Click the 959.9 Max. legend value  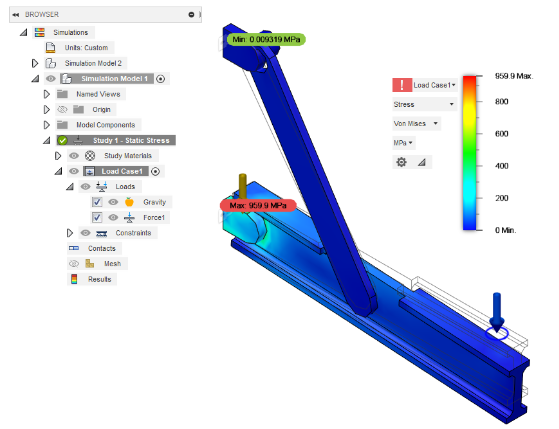[x=514, y=76]
